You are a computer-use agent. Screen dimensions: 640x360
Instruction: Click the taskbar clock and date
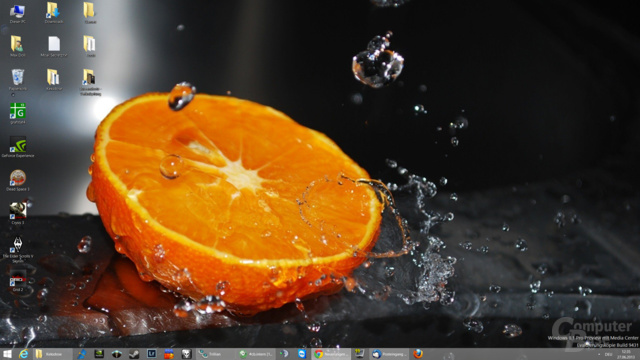(x=626, y=354)
